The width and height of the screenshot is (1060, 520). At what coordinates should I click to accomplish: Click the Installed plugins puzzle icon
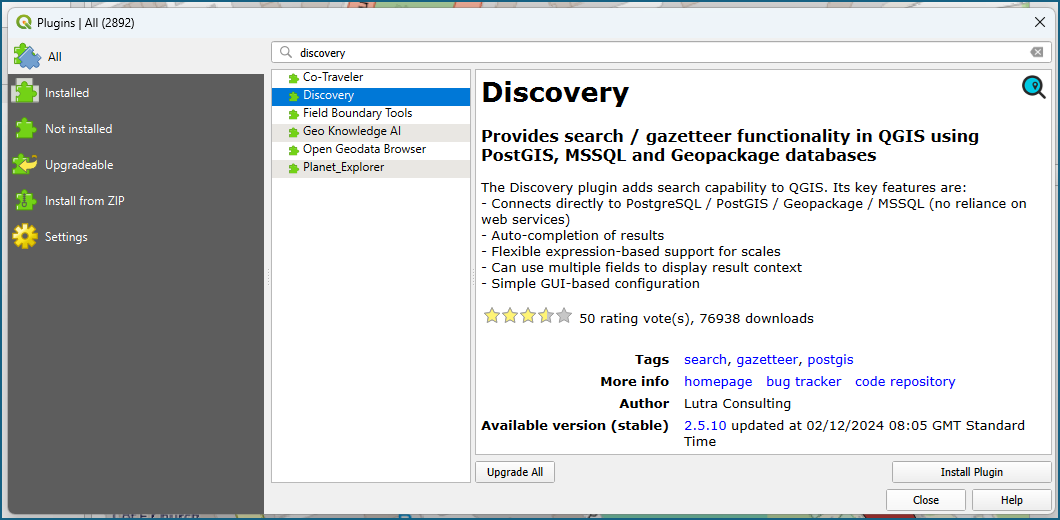pyautogui.click(x=25, y=93)
